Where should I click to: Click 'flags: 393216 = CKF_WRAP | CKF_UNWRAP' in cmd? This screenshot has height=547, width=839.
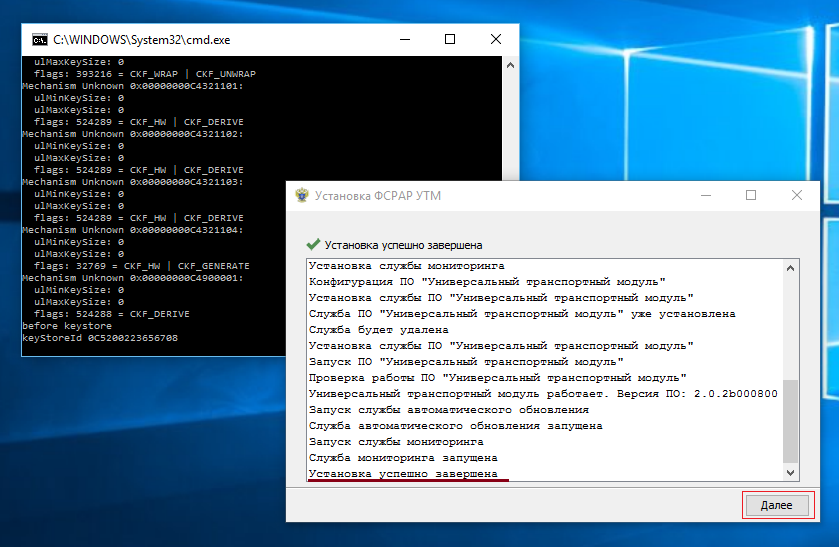pyautogui.click(x=145, y=74)
